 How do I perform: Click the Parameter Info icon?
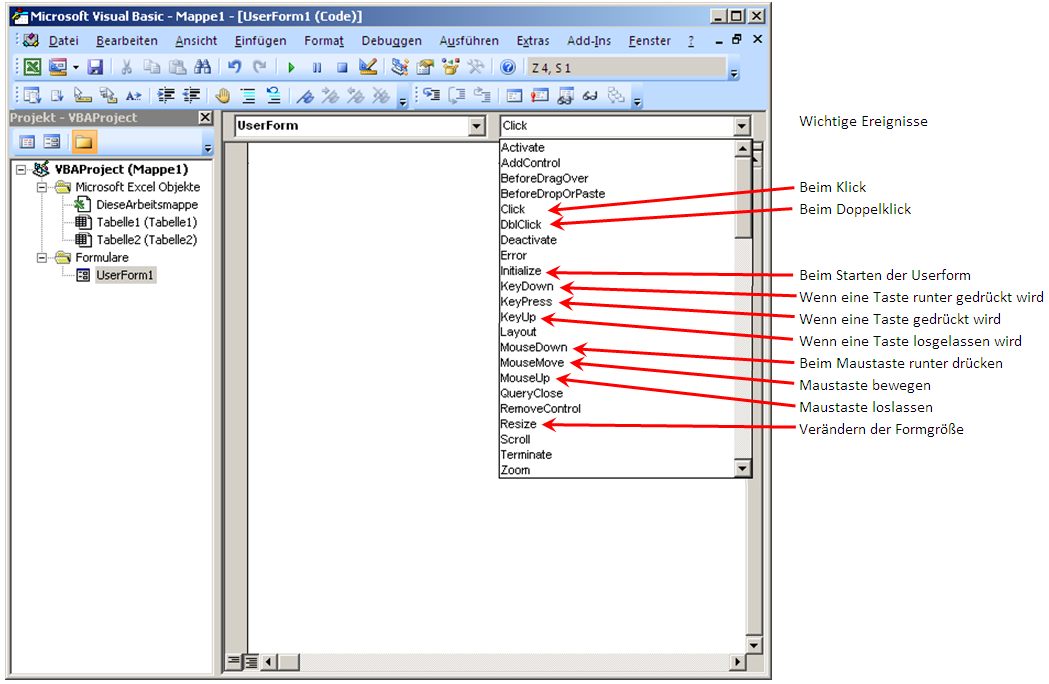(x=108, y=96)
